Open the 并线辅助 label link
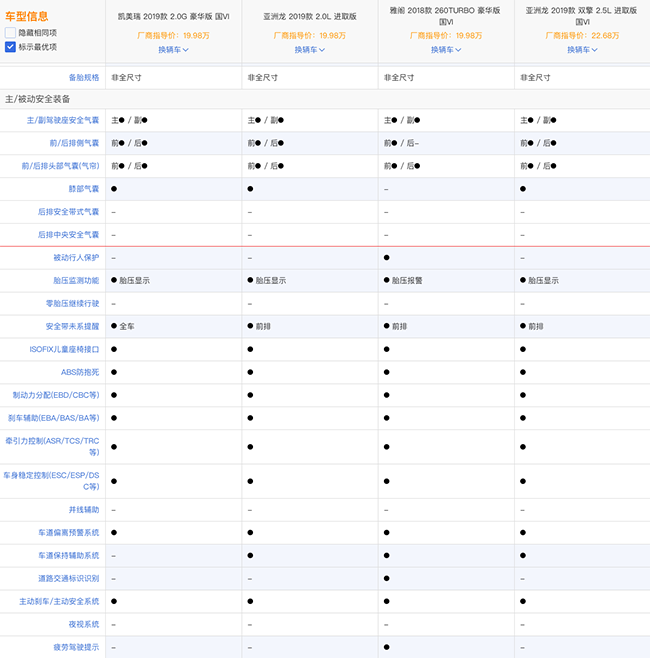This screenshot has height=658, width=650. (x=84, y=510)
